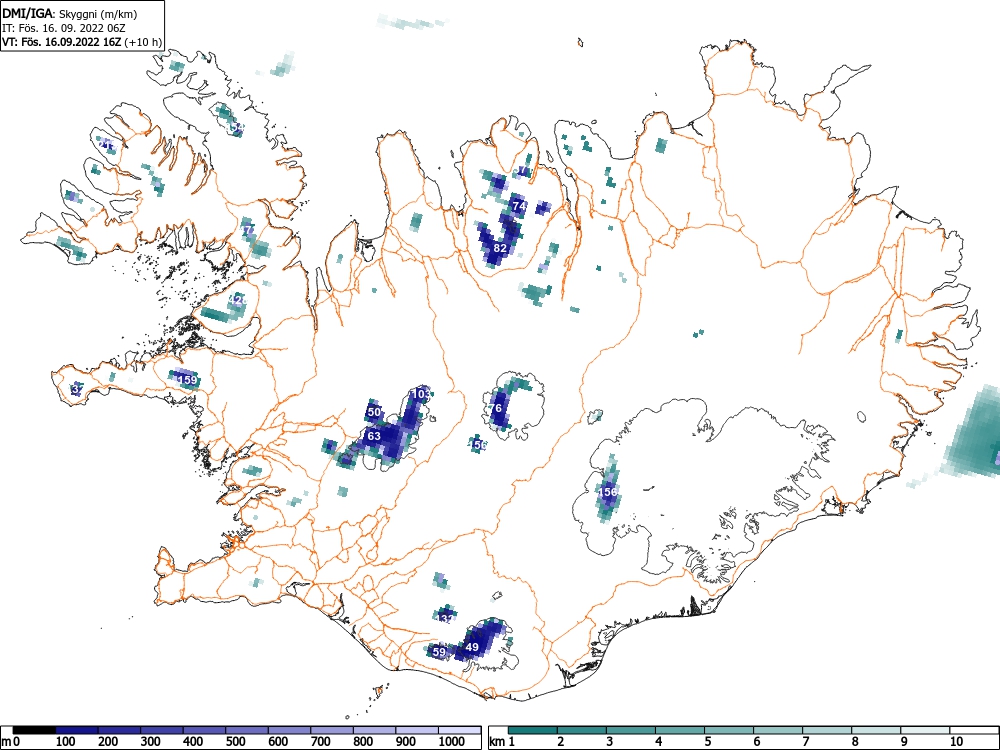
Task: Click the '6' label on the km legend
Action: click(x=757, y=742)
